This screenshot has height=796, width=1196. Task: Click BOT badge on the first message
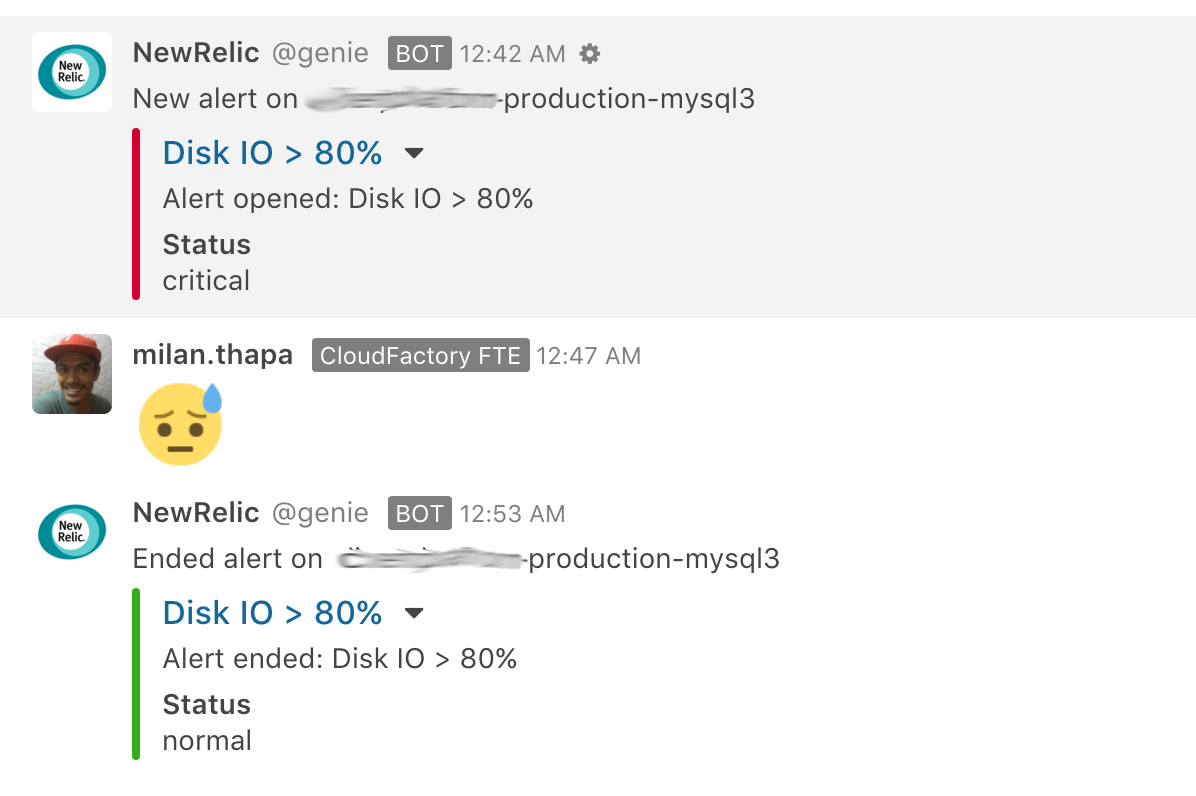pyautogui.click(x=420, y=53)
